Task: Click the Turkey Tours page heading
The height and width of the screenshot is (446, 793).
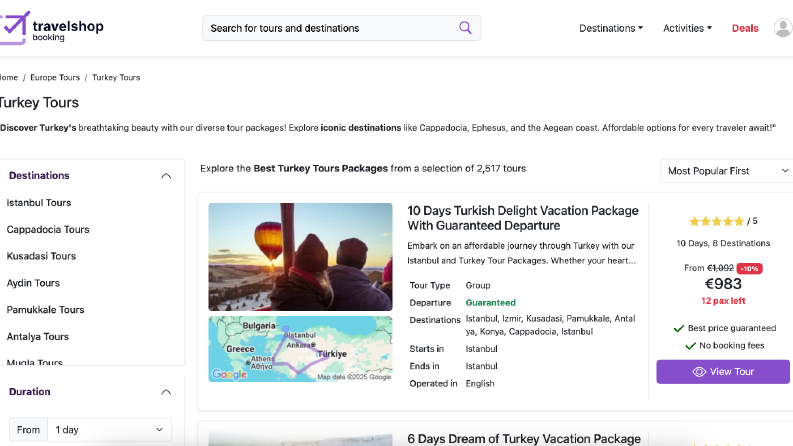Action: pyautogui.click(x=39, y=103)
